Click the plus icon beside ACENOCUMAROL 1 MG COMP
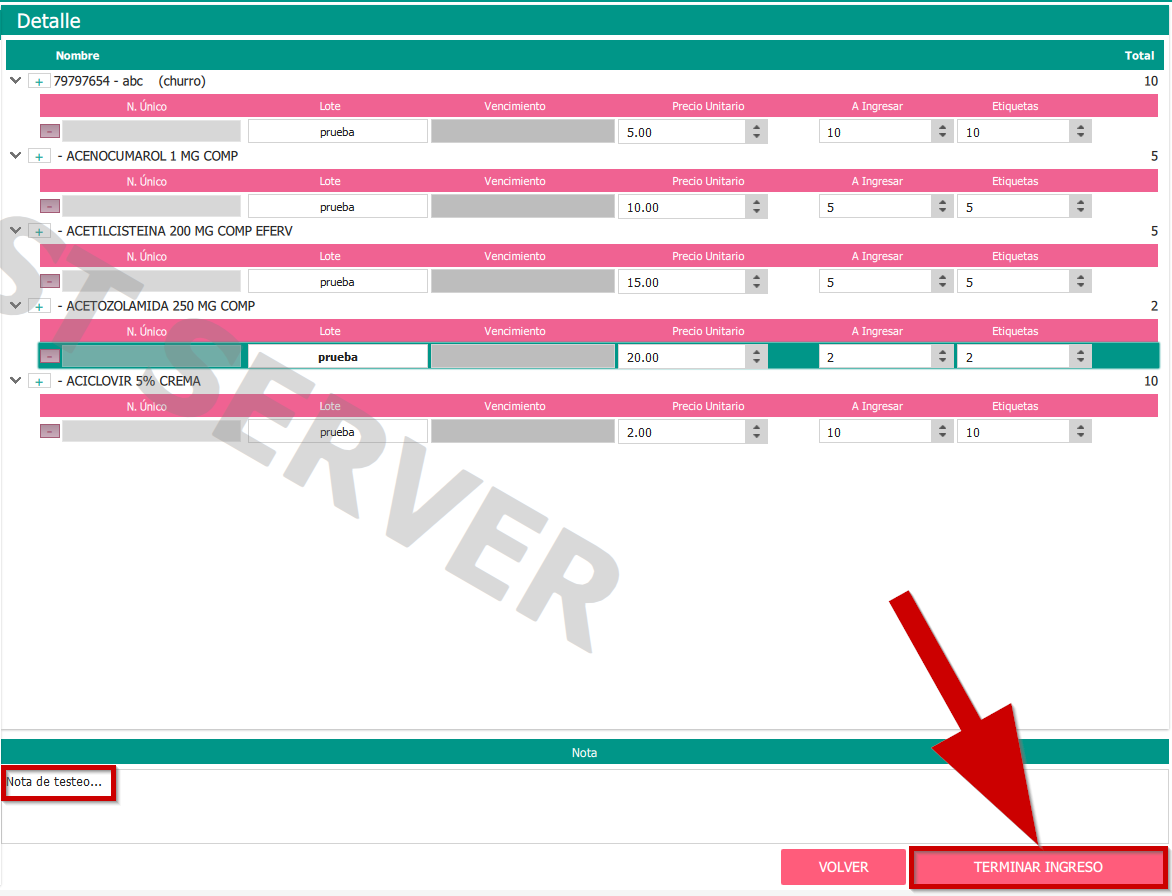1172x896 pixels. [39, 157]
